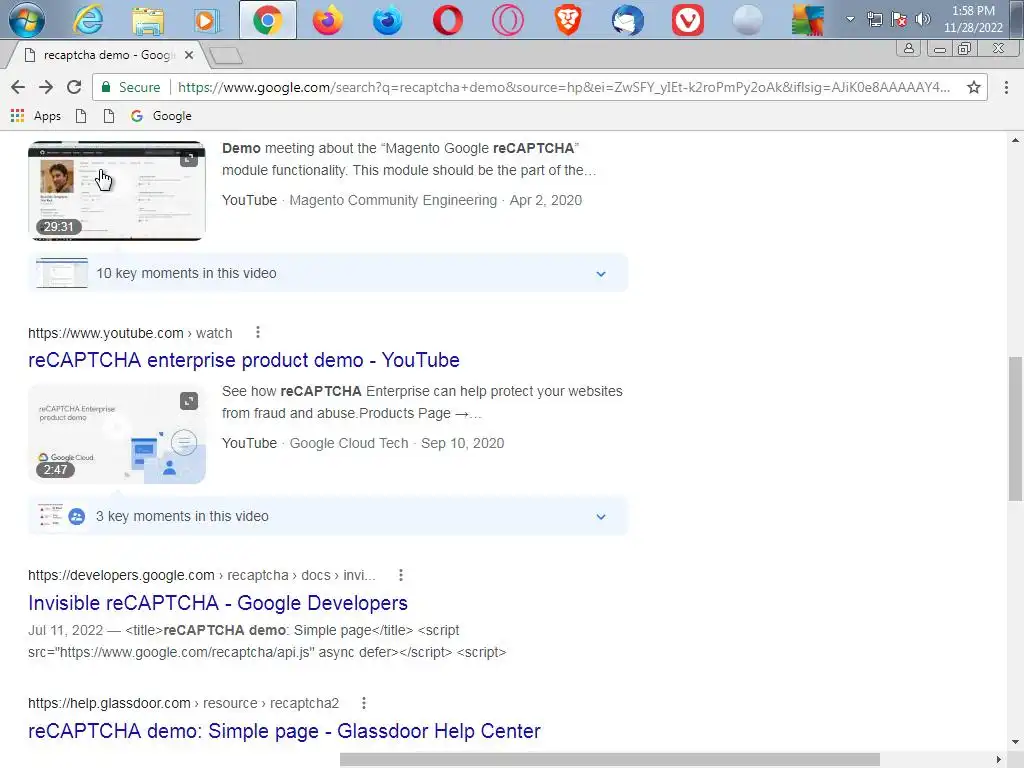The width and height of the screenshot is (1024, 768).
Task: Open network status tray icon
Action: 874,19
